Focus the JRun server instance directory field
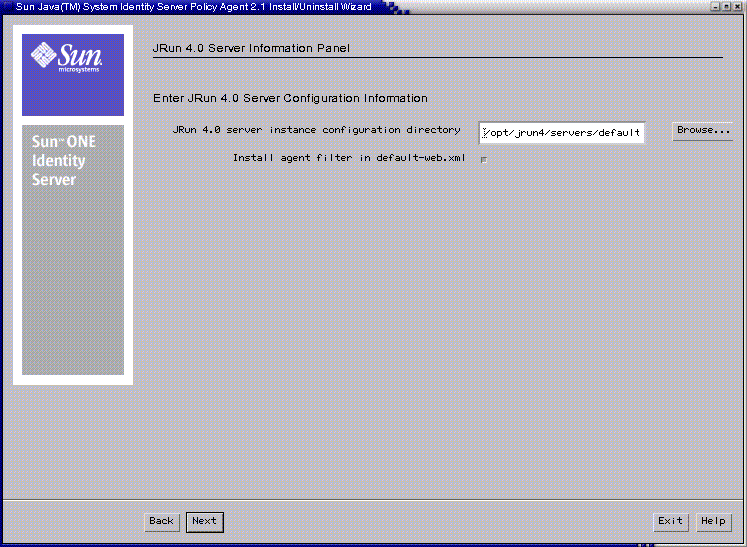The width and height of the screenshot is (747, 547). (562, 132)
